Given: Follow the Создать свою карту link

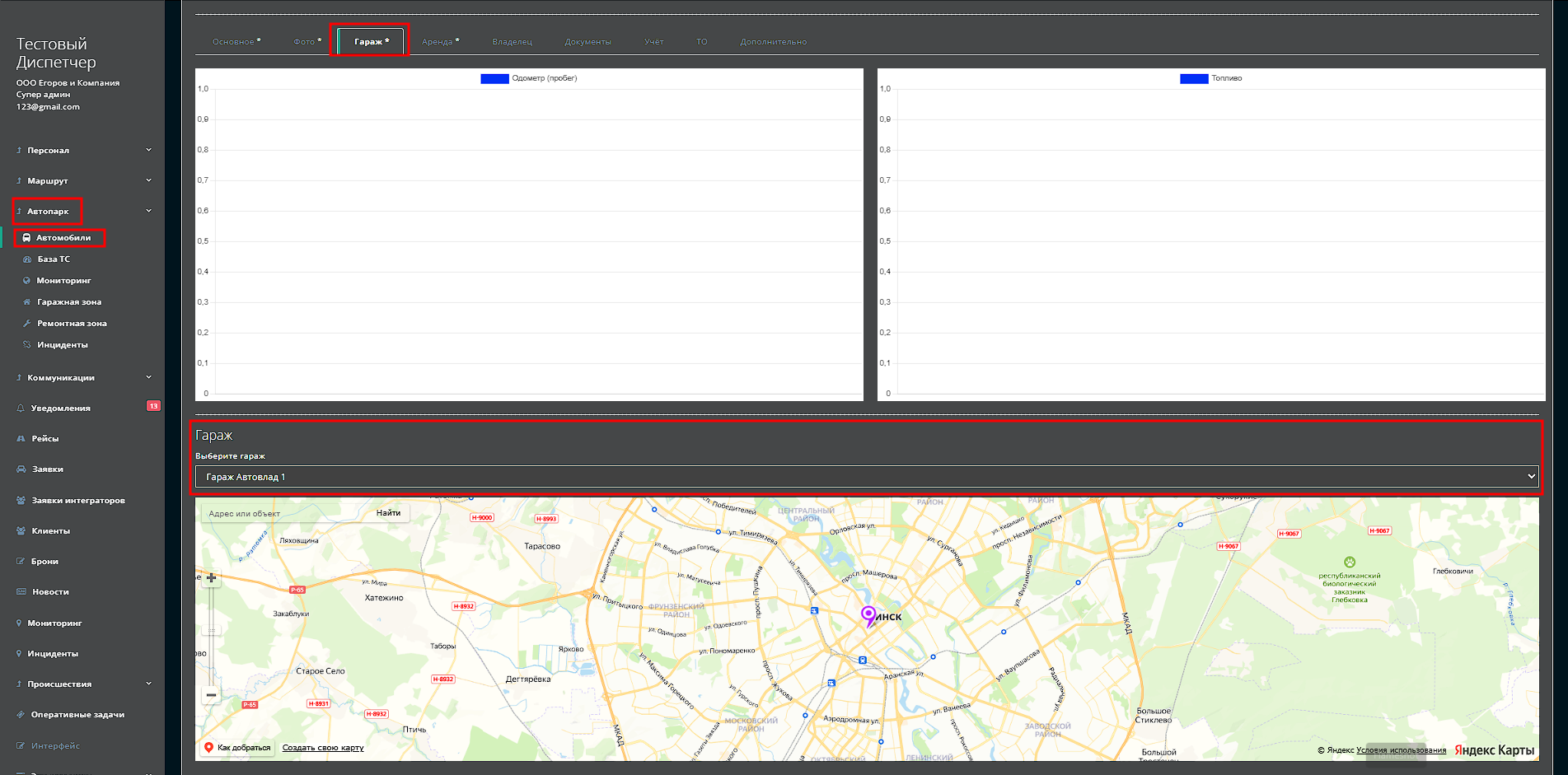Looking at the screenshot, I should pyautogui.click(x=323, y=748).
